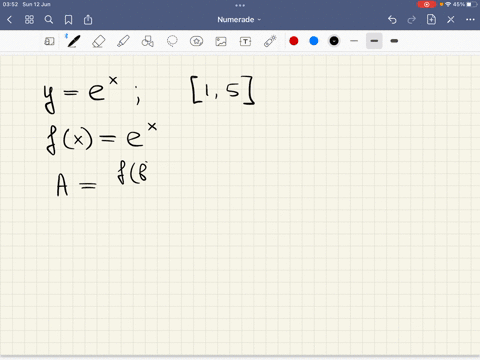Undo the last stroke
This screenshot has width=480, height=360.
pos(392,20)
